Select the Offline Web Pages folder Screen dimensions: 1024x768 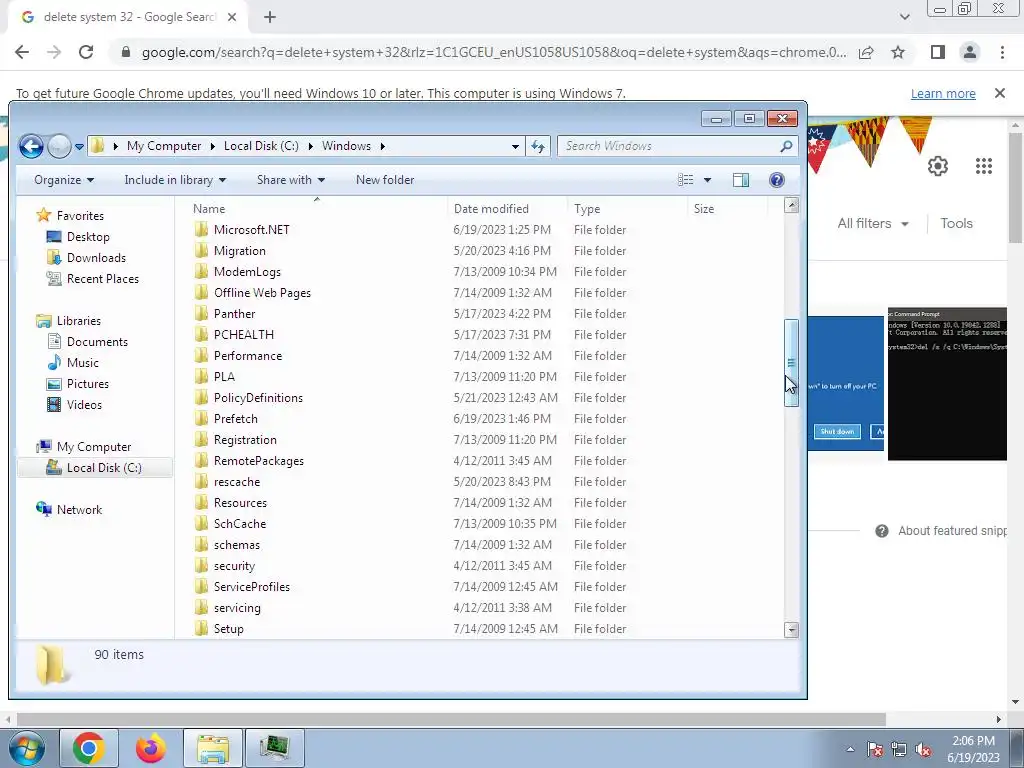[262, 293]
